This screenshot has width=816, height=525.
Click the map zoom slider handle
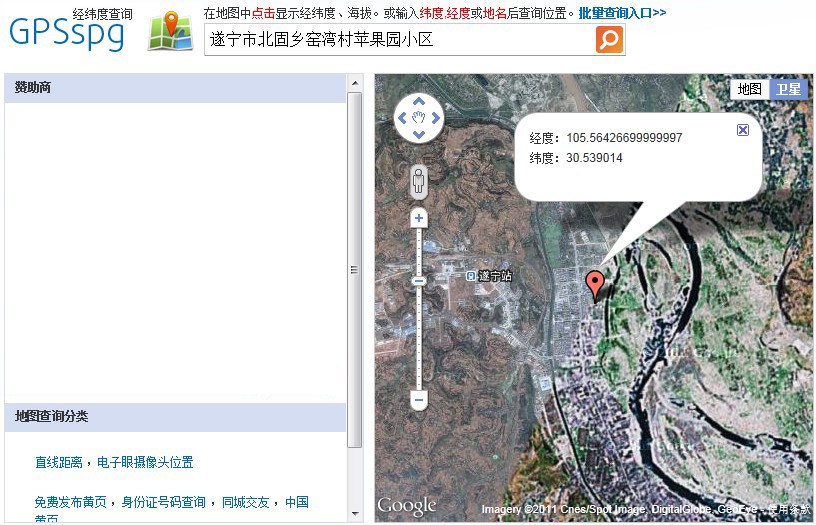click(x=419, y=281)
